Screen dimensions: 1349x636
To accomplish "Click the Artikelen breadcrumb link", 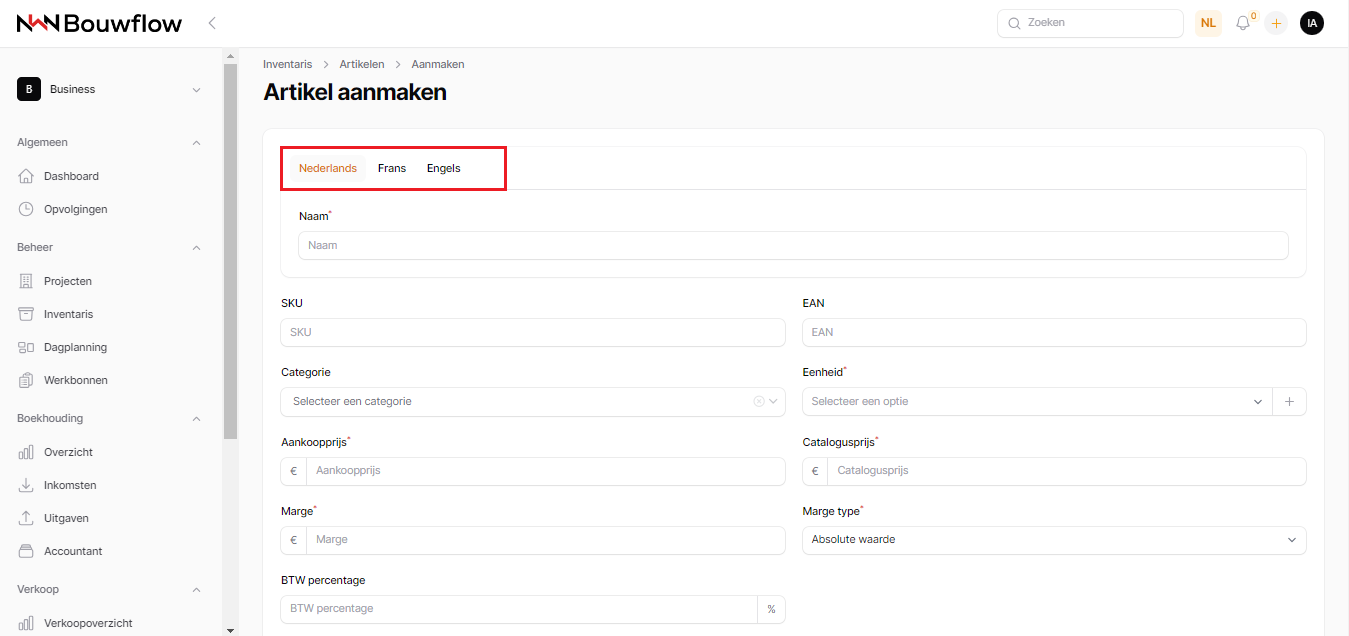I will (361, 64).
